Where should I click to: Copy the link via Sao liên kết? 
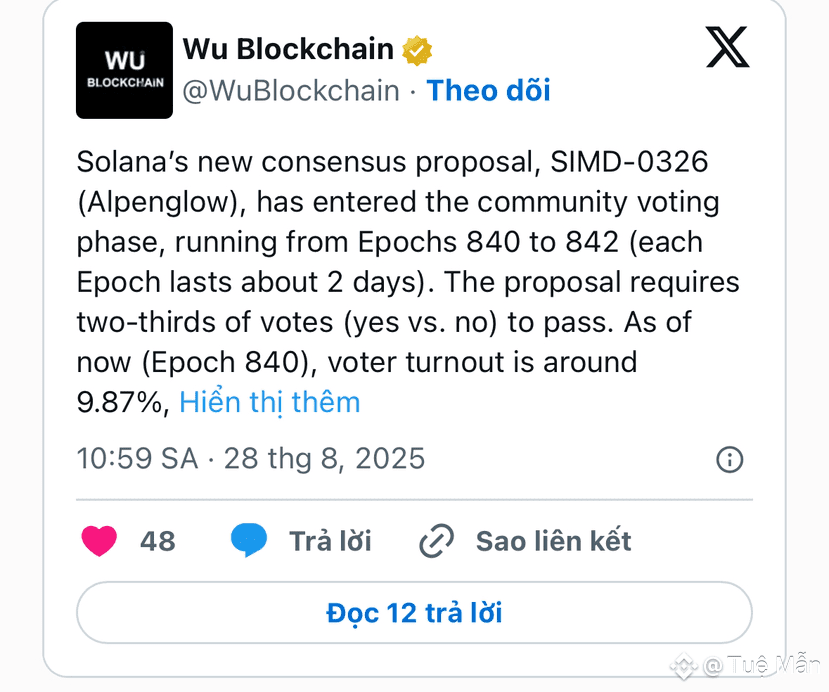(554, 541)
